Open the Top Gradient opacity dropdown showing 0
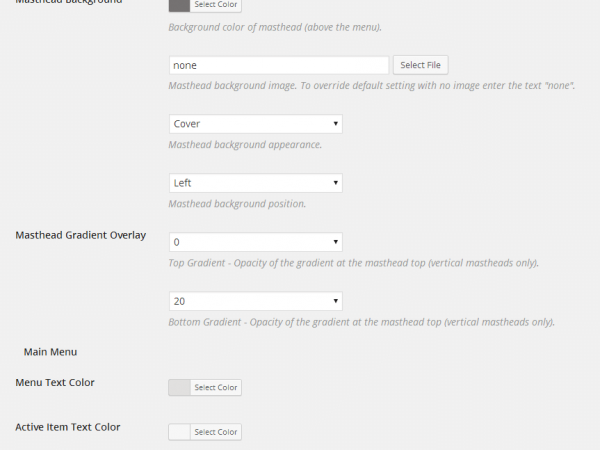The width and height of the screenshot is (600, 450). pos(256,242)
